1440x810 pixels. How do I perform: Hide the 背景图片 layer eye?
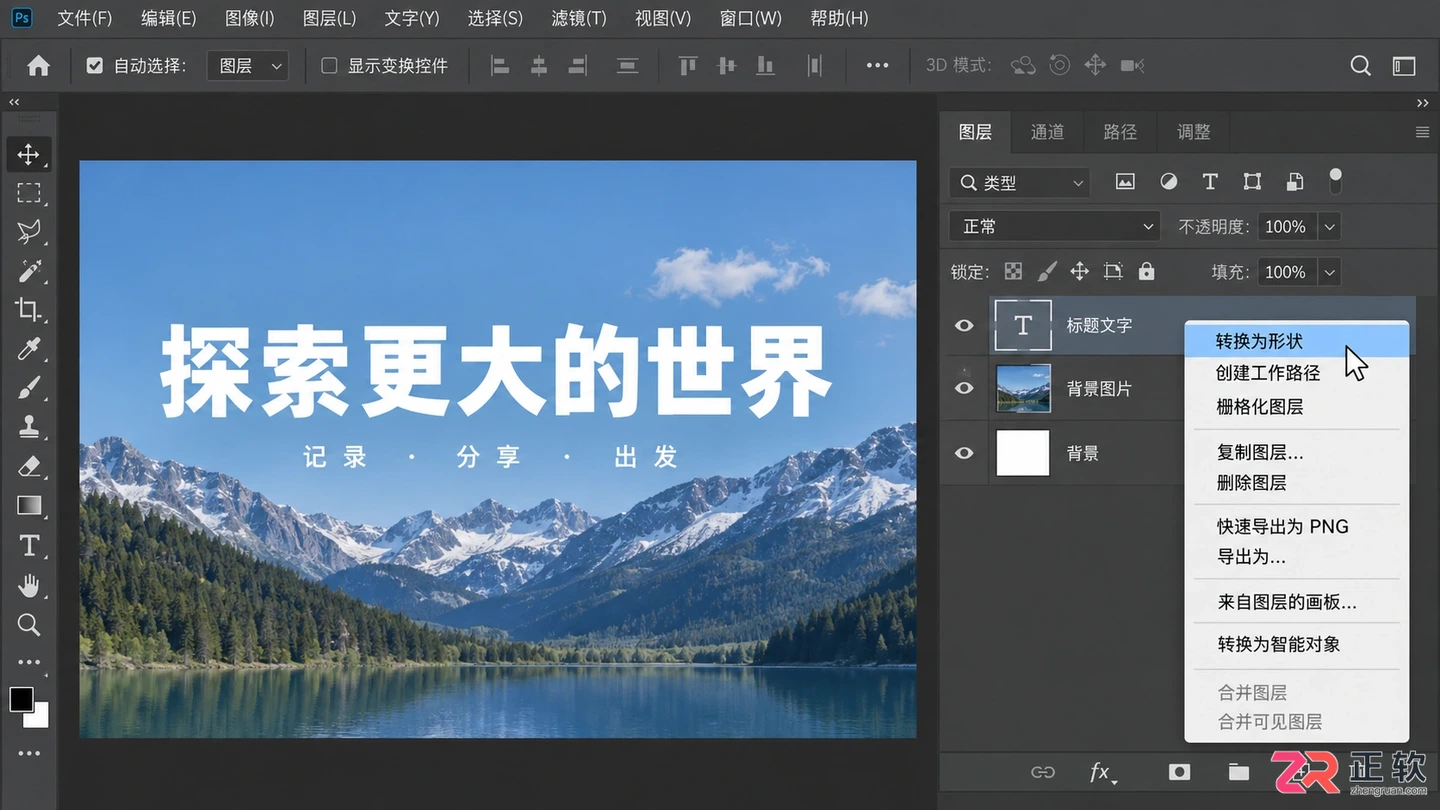point(964,388)
